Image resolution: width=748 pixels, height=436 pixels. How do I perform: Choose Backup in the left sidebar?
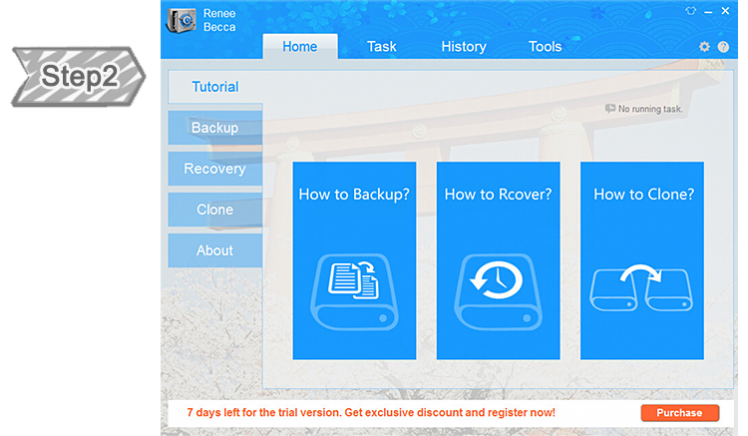click(215, 128)
